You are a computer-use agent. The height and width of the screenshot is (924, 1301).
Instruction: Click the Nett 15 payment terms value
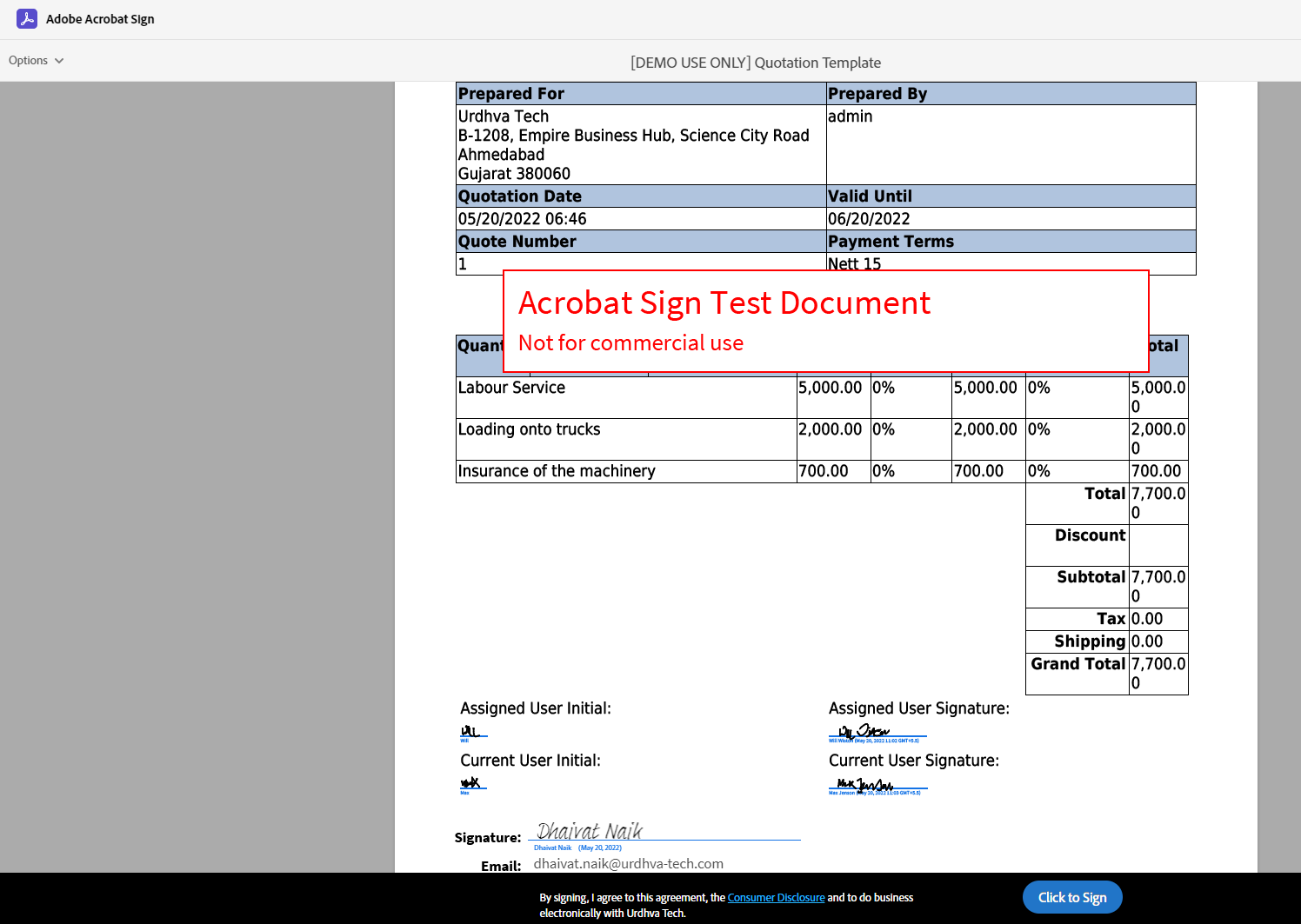pyautogui.click(x=854, y=263)
